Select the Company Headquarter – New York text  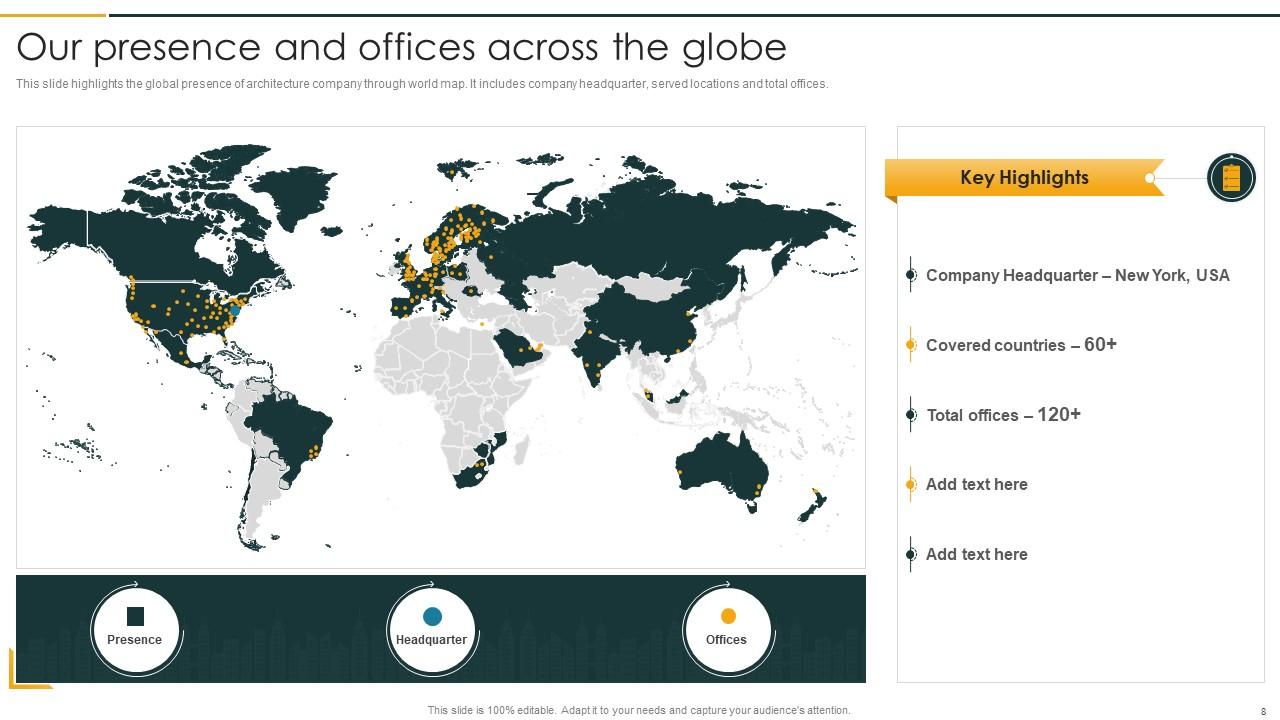[1077, 275]
